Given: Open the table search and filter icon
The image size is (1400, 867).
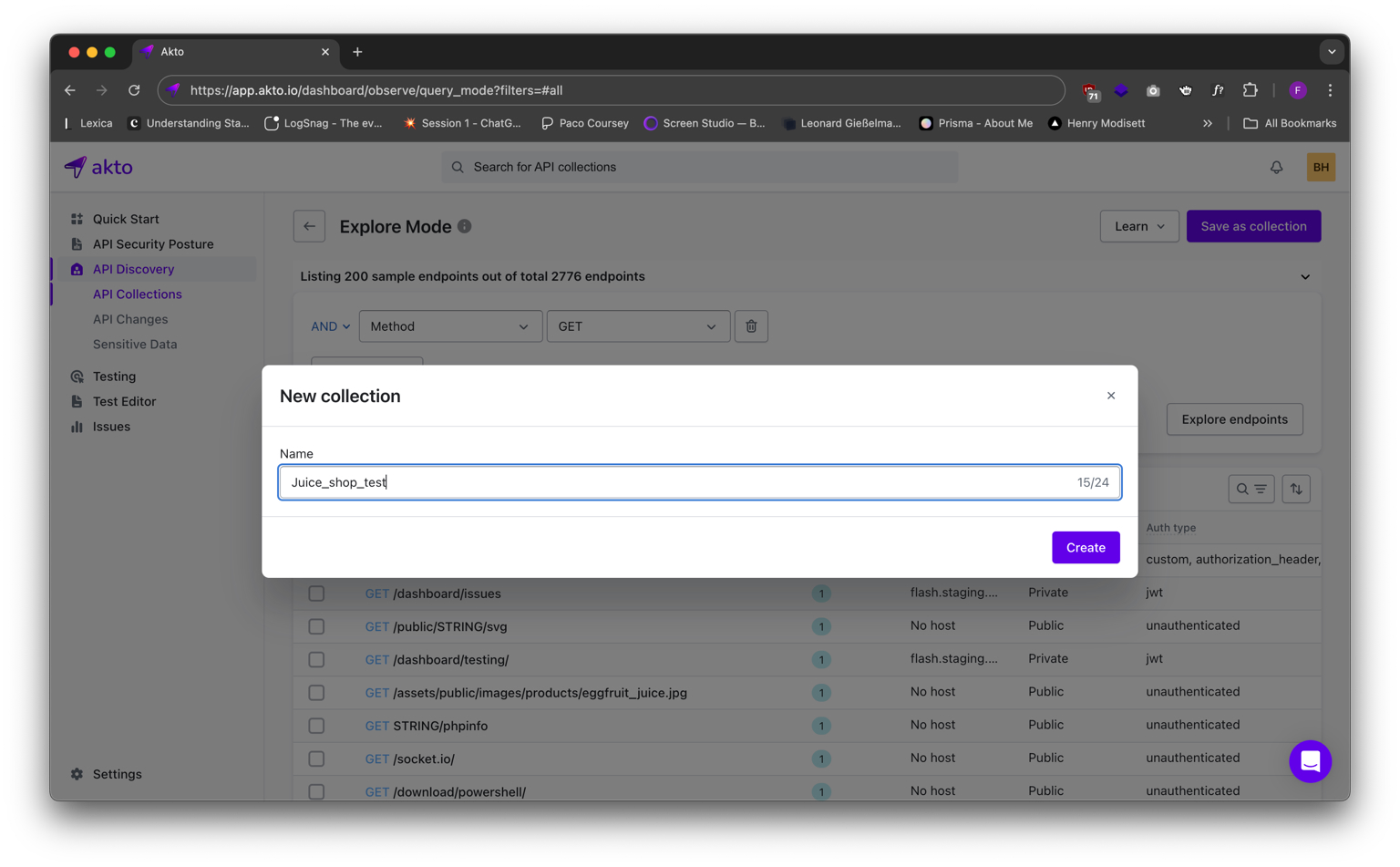Looking at the screenshot, I should click(1251, 490).
